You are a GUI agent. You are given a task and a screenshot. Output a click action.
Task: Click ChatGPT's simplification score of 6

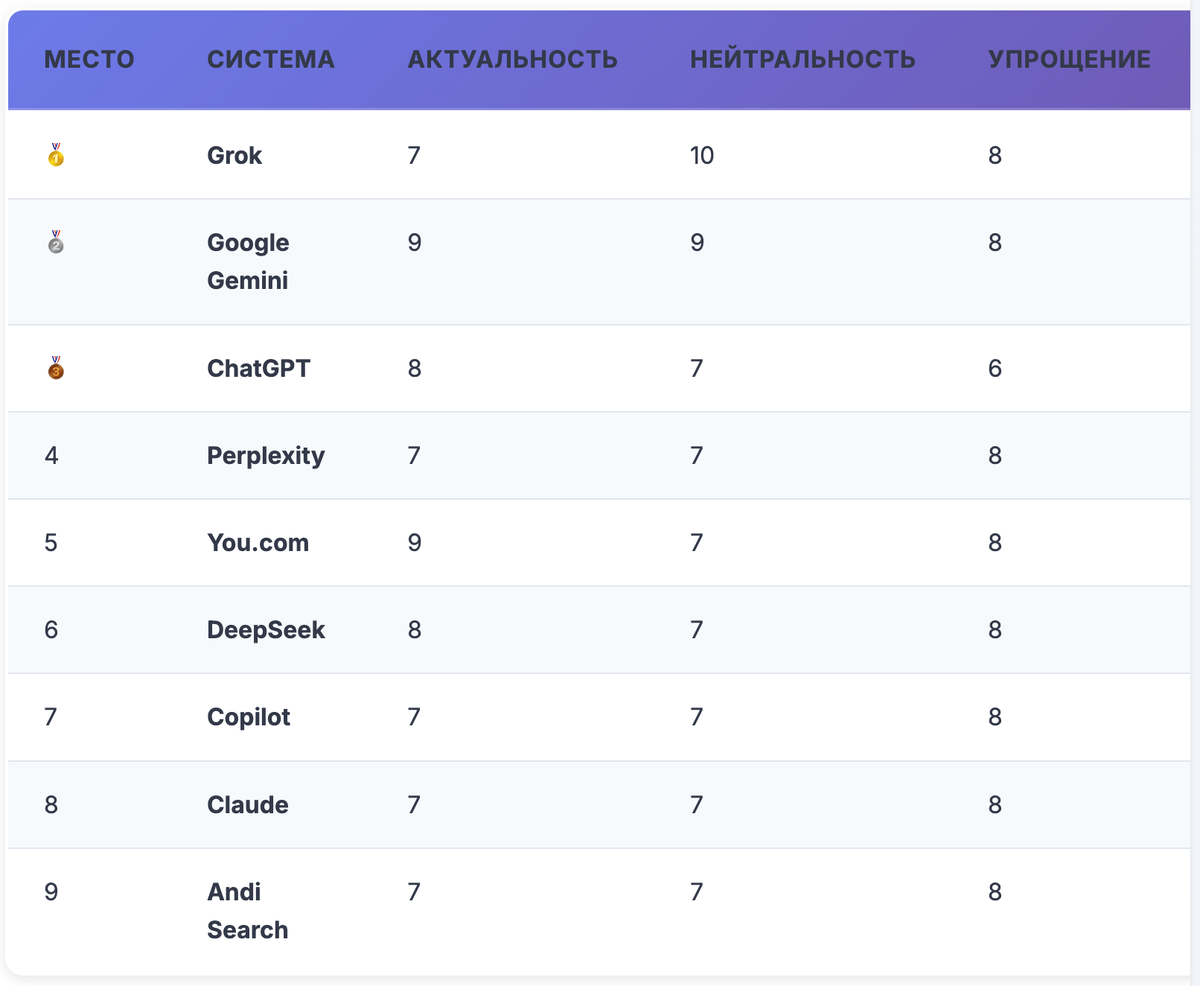(994, 368)
